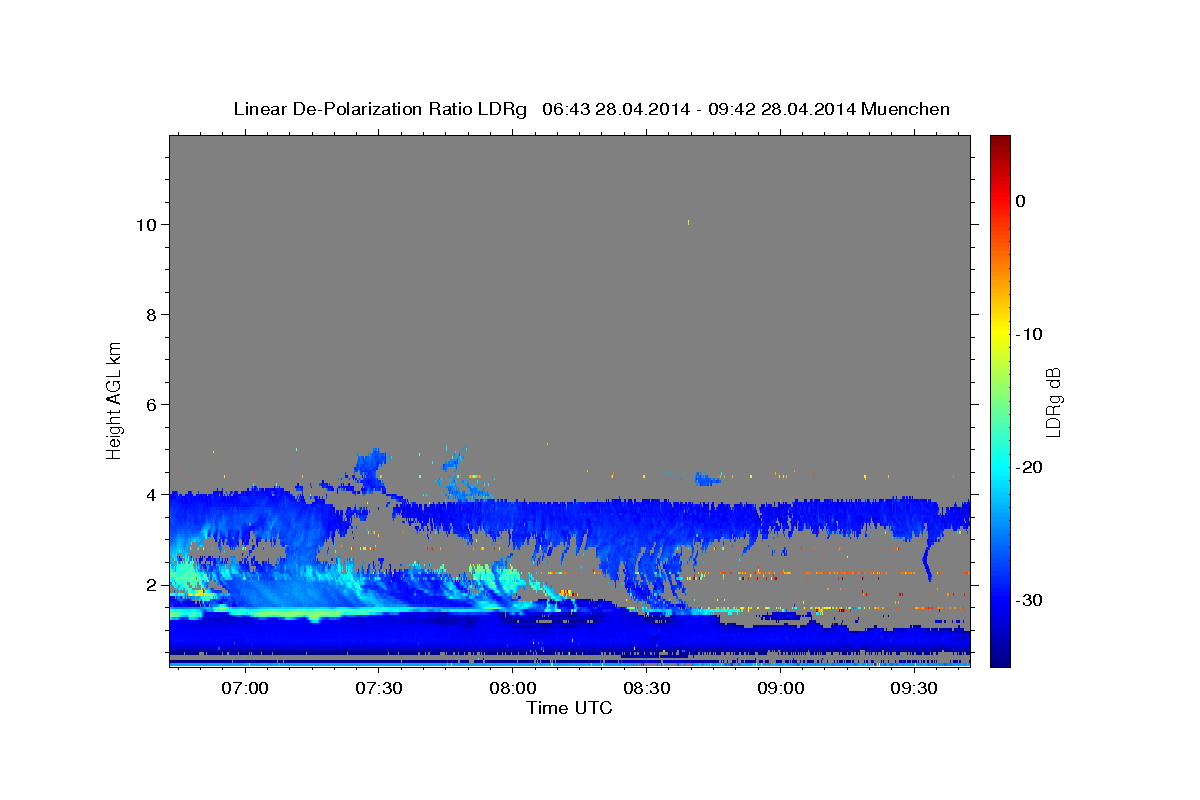
Task: Click the '07:00' time tick label
Action: [244, 688]
